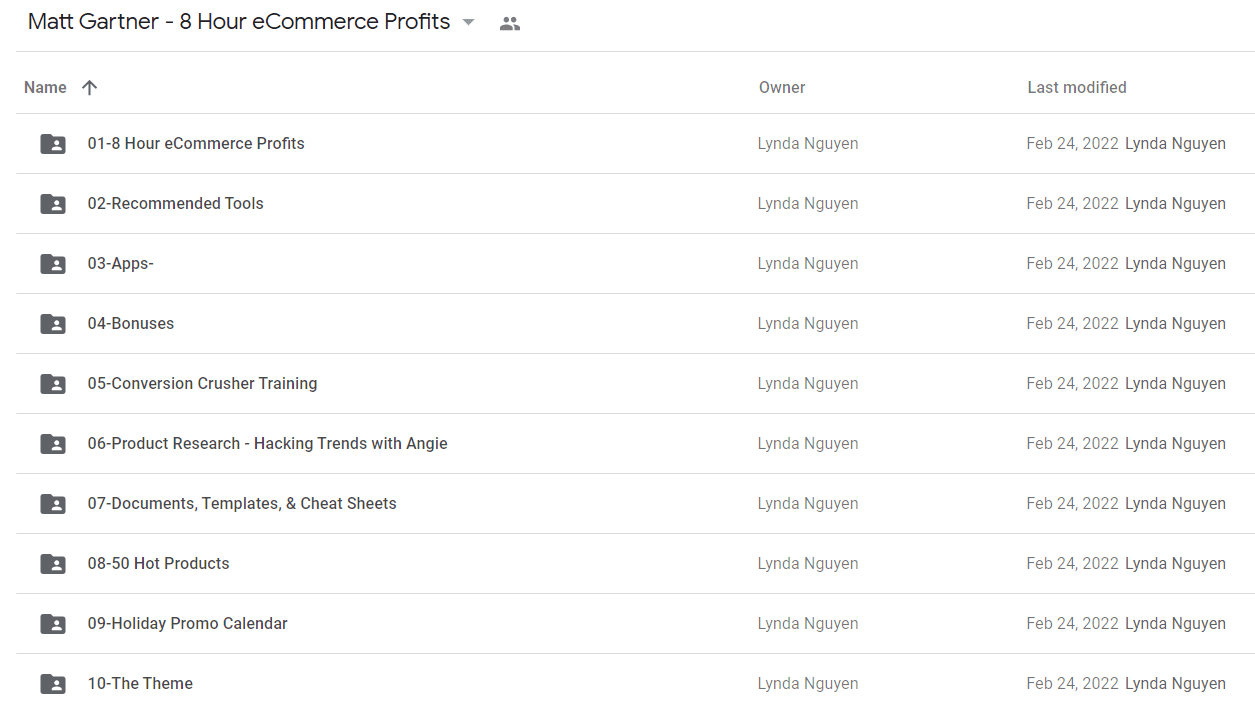Expand the folder title dropdown arrow
The image size is (1255, 709).
(x=468, y=22)
